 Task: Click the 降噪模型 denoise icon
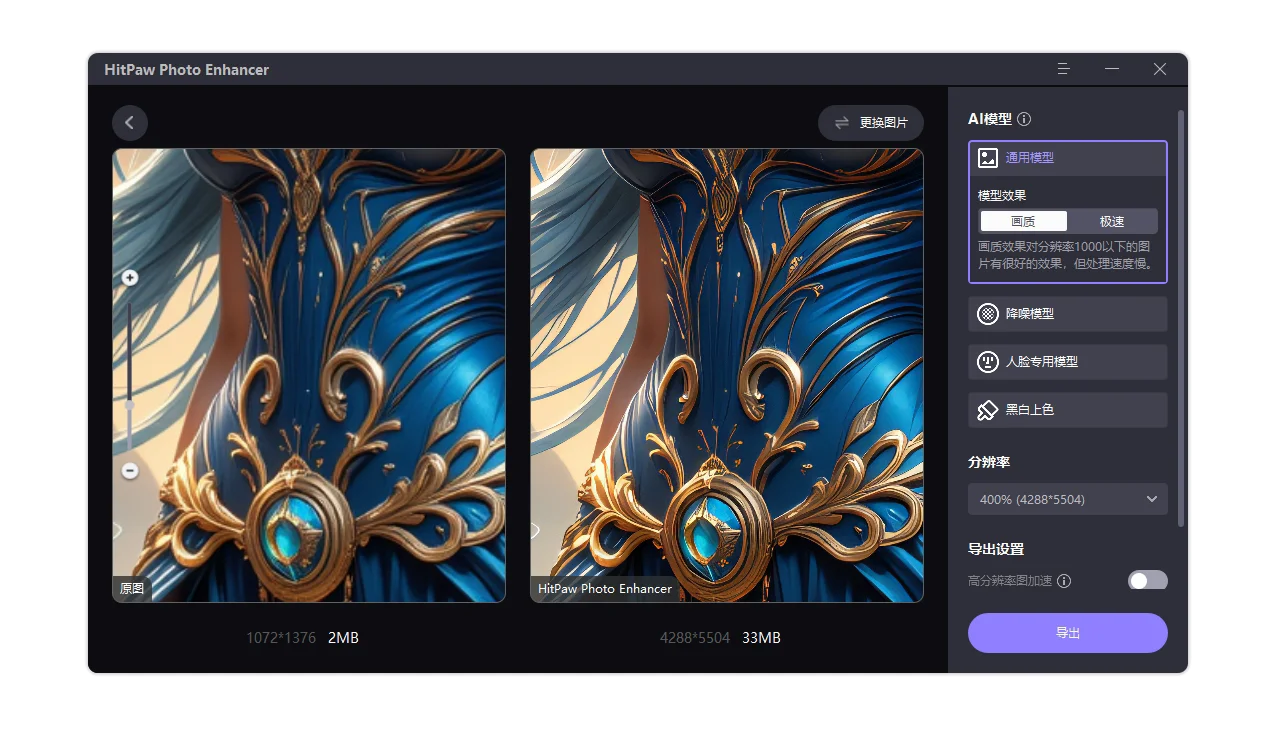pos(988,314)
